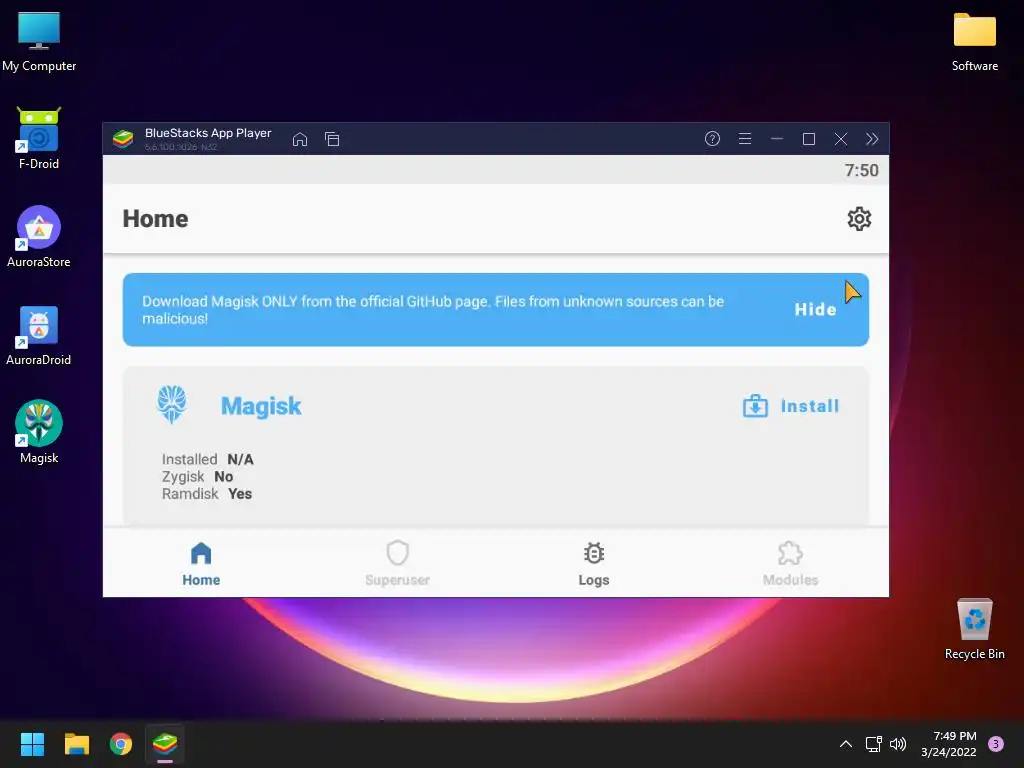Screen dimensions: 1024x768
Task: Open volume speaker tray icon
Action: coord(898,744)
